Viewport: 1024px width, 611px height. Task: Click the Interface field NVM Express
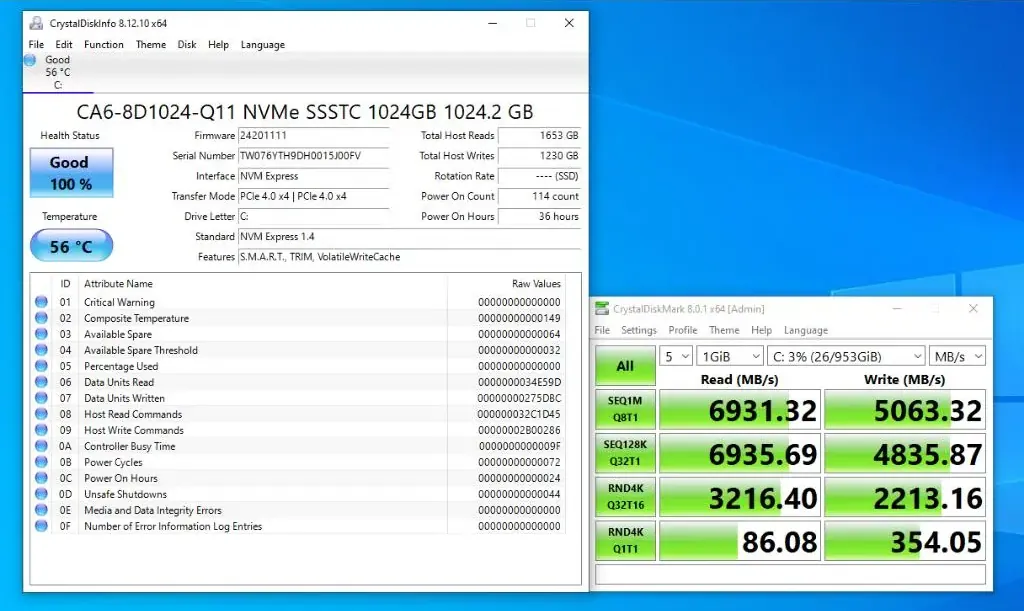tap(313, 176)
